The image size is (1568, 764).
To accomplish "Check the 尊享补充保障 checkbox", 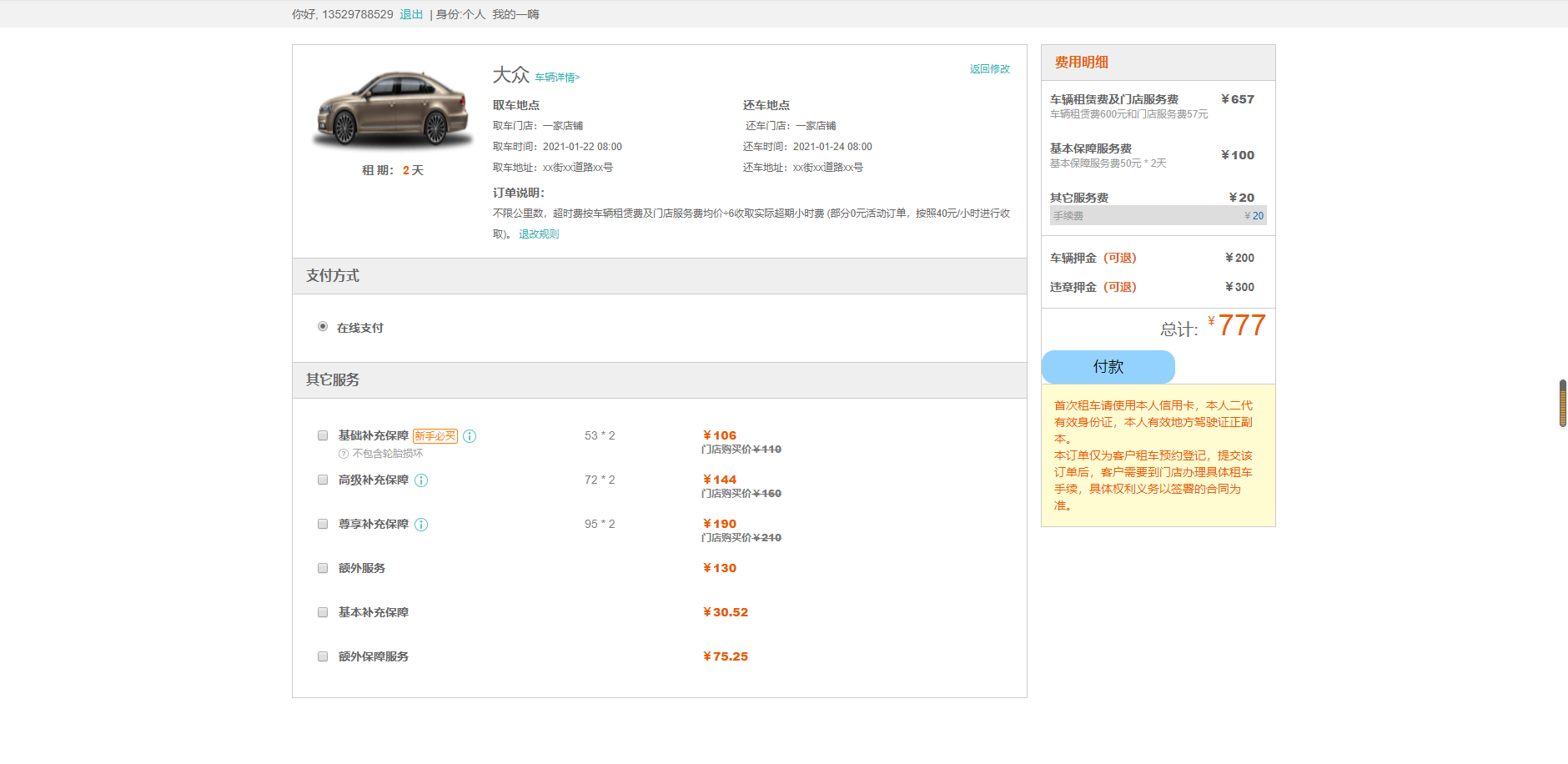I will [x=323, y=524].
